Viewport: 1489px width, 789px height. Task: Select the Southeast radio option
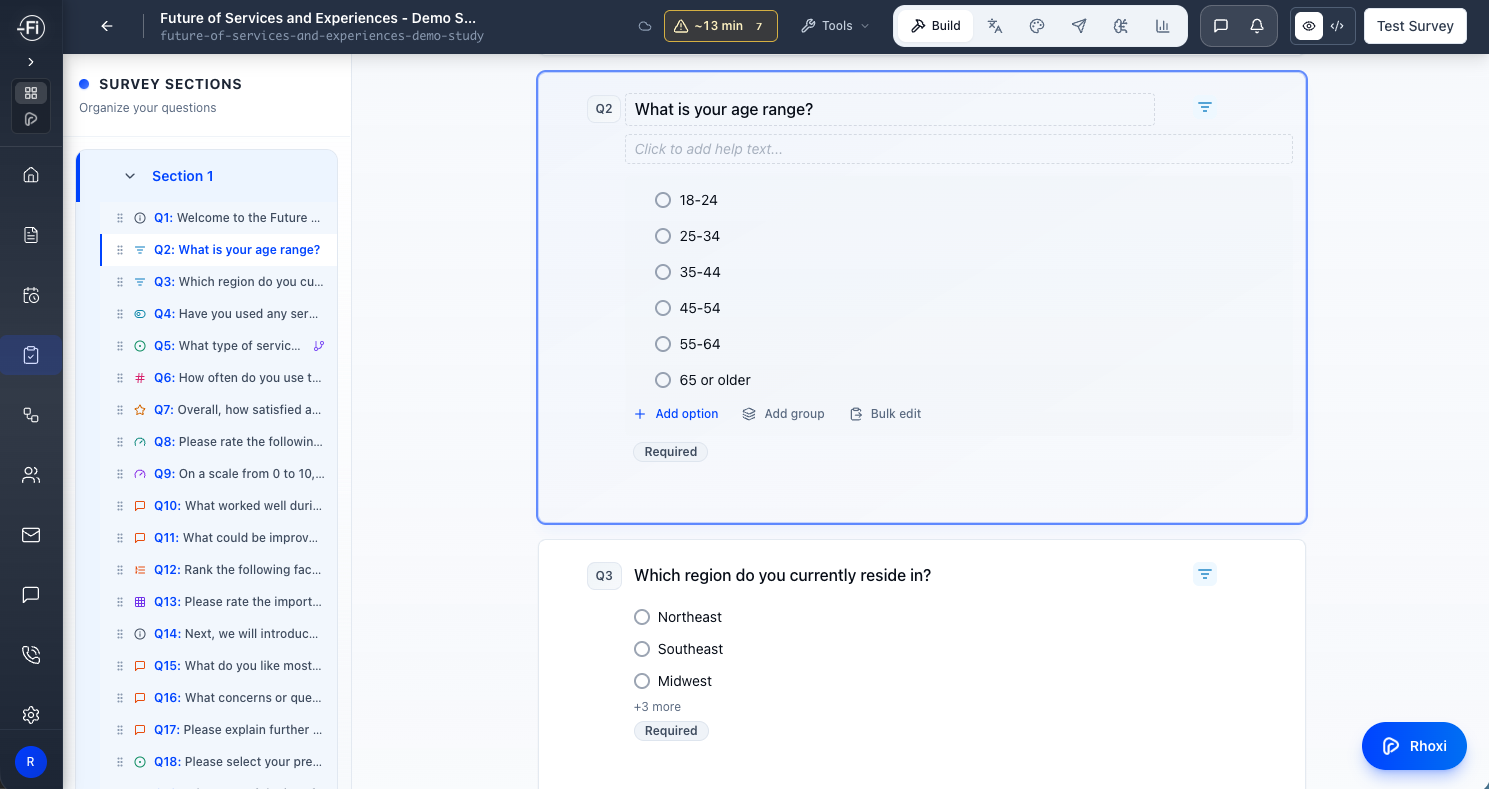[642, 649]
